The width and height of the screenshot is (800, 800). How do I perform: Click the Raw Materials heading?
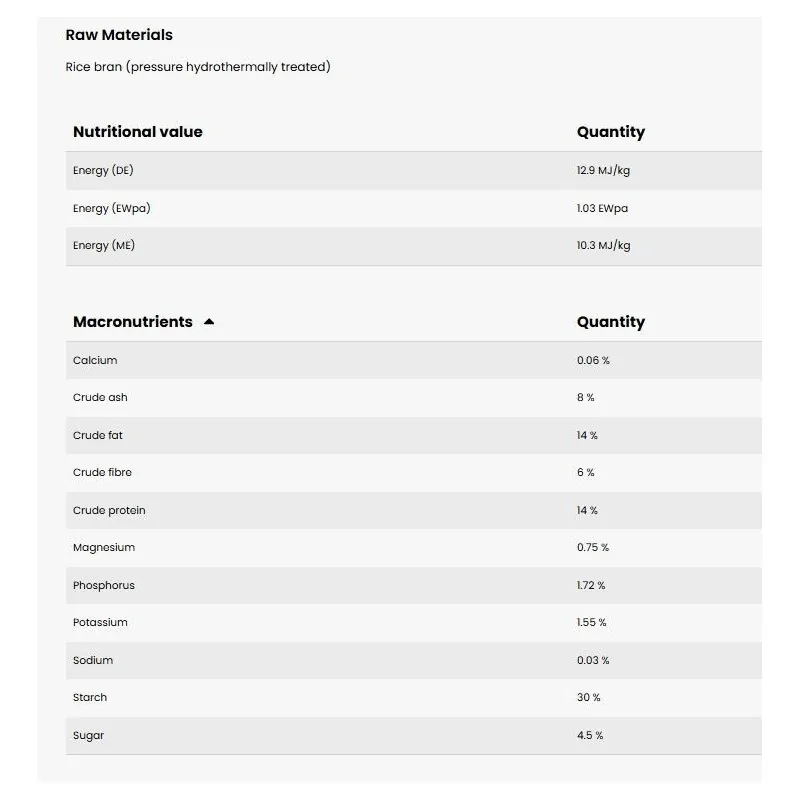pyautogui.click(x=119, y=35)
